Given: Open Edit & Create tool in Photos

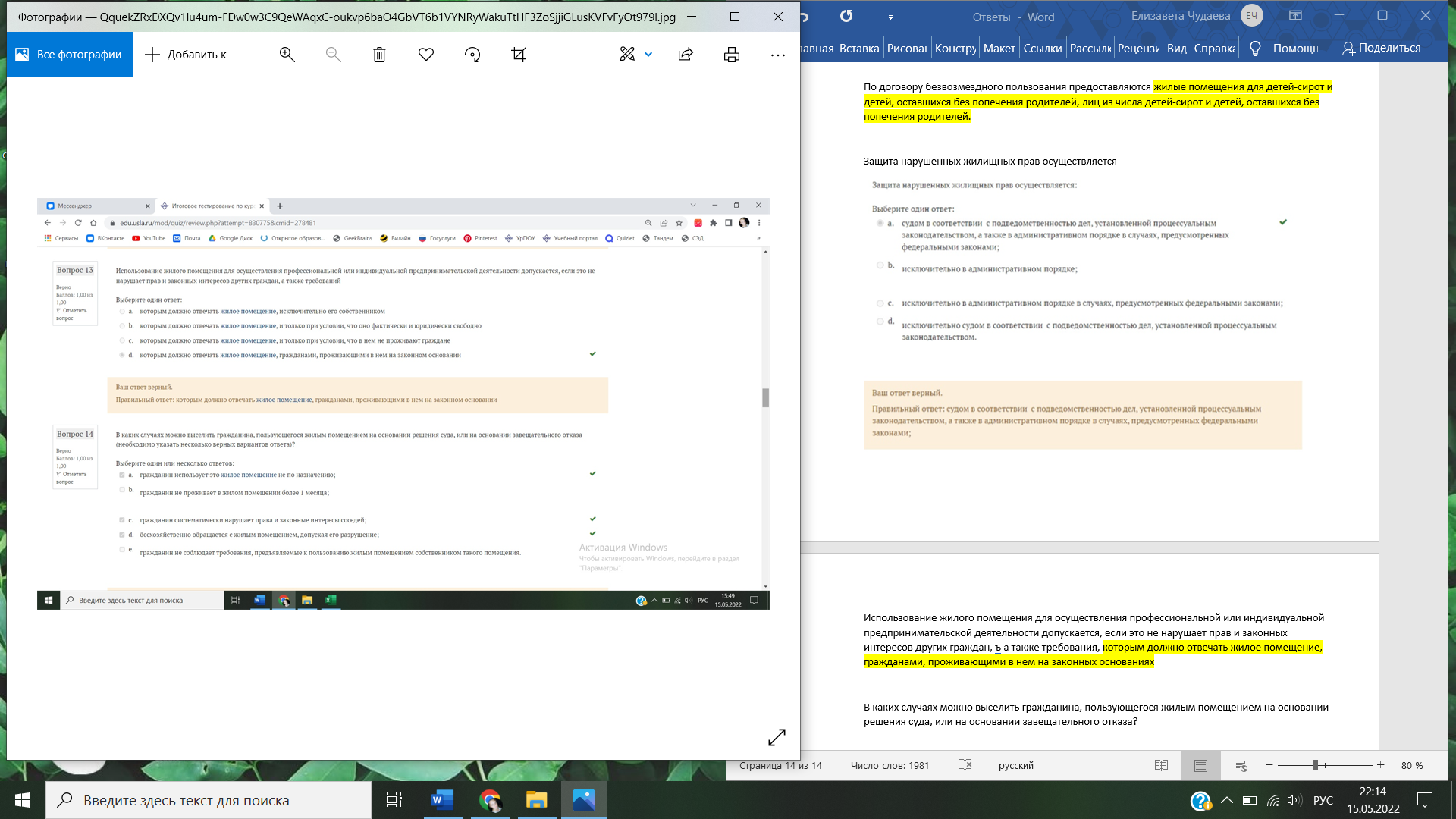Looking at the screenshot, I should coord(627,55).
